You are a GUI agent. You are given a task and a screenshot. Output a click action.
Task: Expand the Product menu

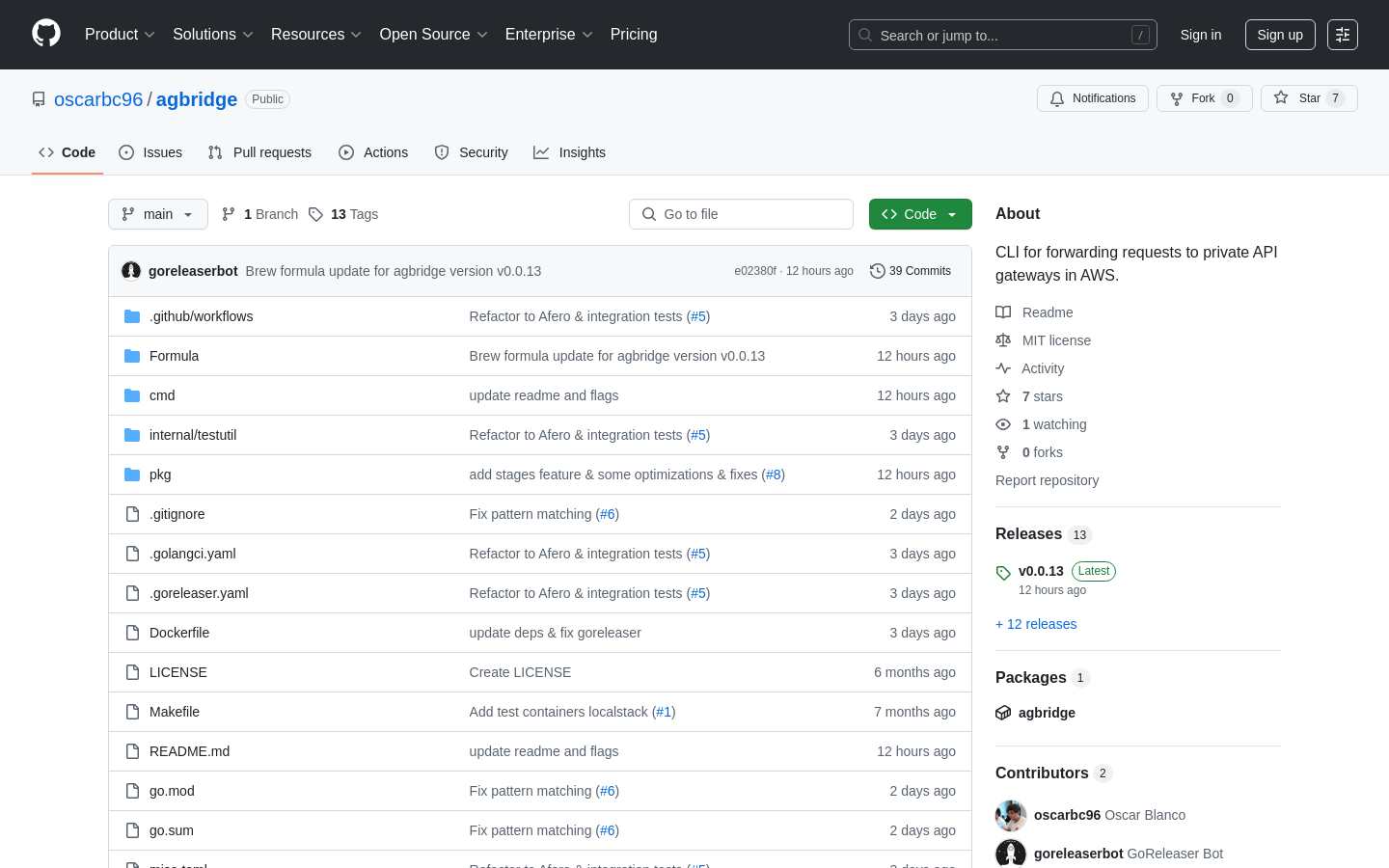(x=120, y=35)
